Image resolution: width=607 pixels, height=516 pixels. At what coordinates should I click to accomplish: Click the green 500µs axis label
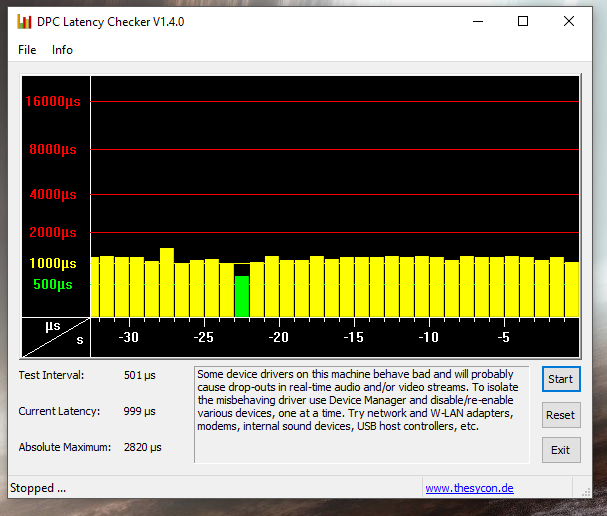point(53,285)
